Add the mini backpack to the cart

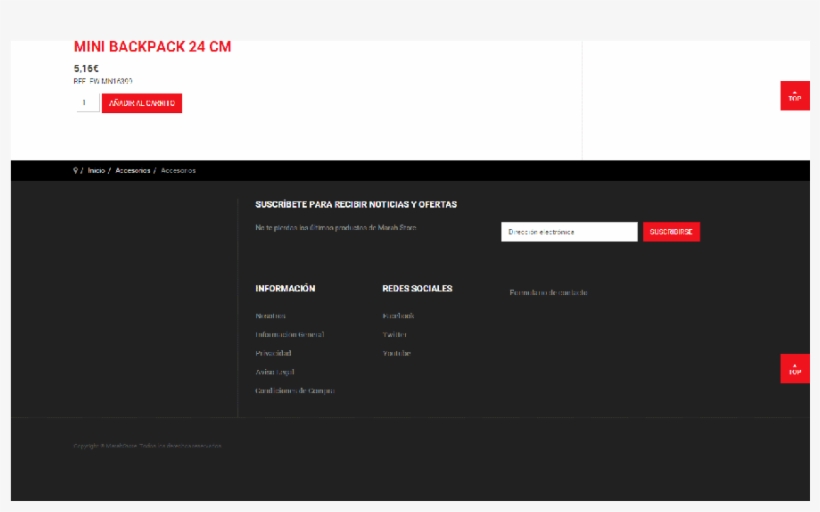point(142,103)
